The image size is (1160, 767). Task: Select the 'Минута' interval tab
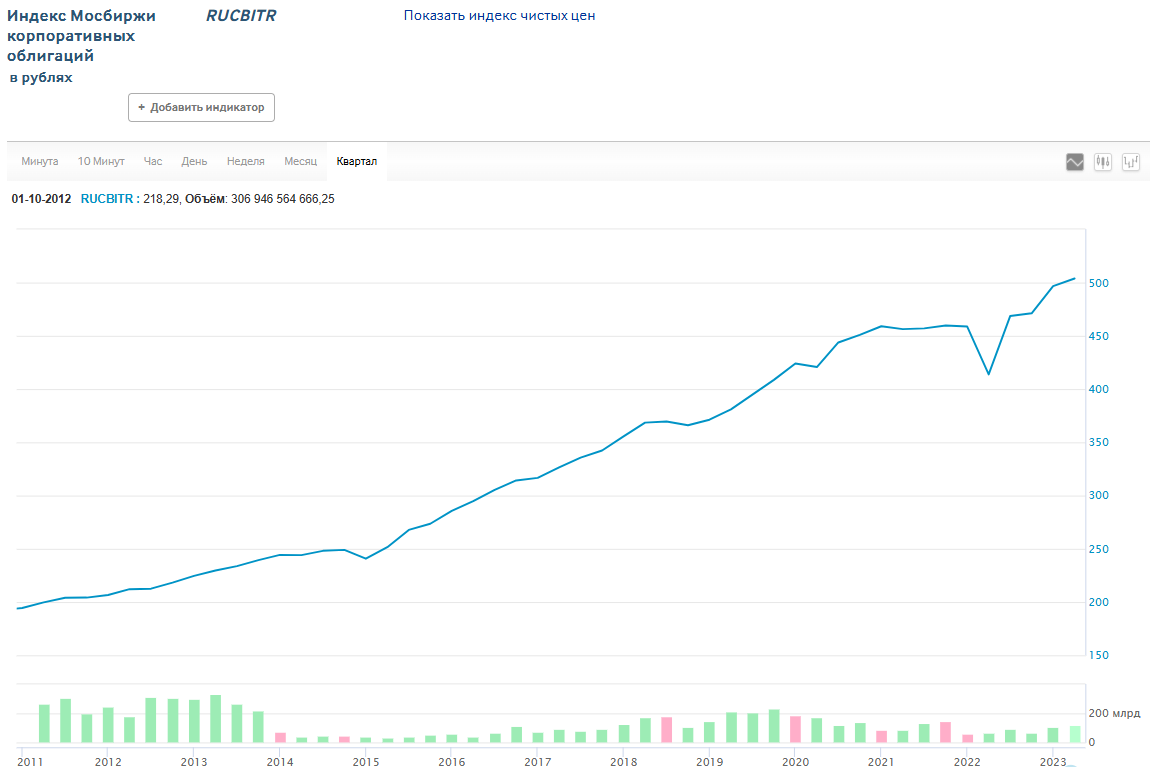[x=40, y=161]
